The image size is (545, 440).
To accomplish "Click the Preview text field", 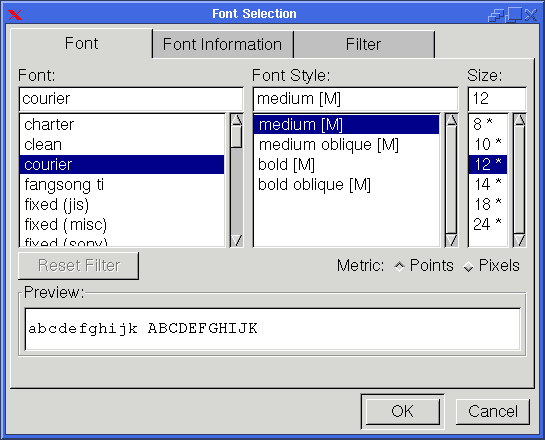I will pos(273,329).
